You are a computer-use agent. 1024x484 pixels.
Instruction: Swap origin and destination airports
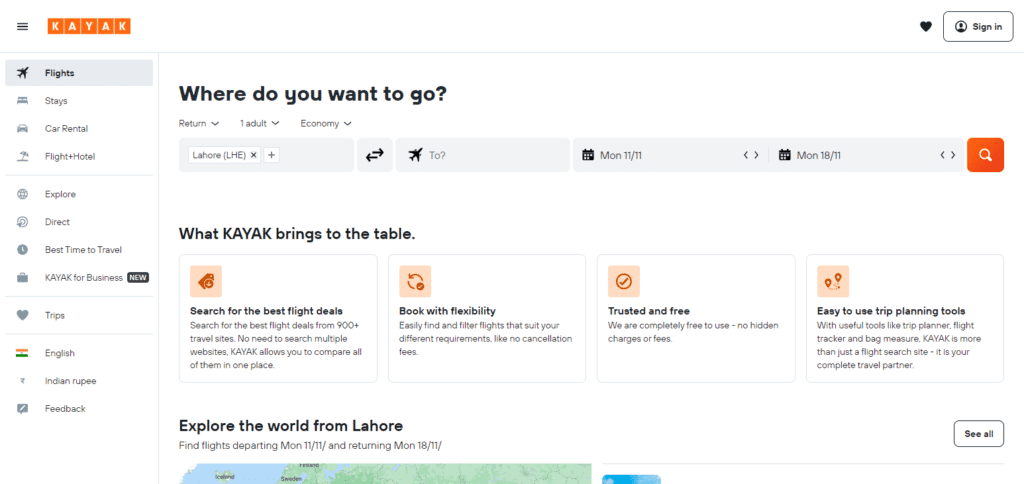[375, 155]
